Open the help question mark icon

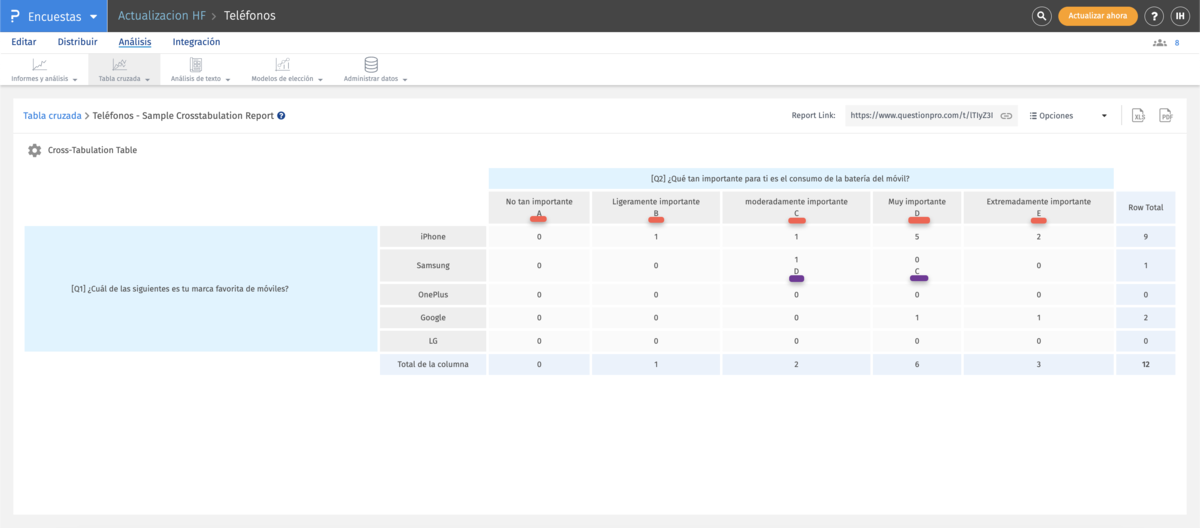(1154, 16)
